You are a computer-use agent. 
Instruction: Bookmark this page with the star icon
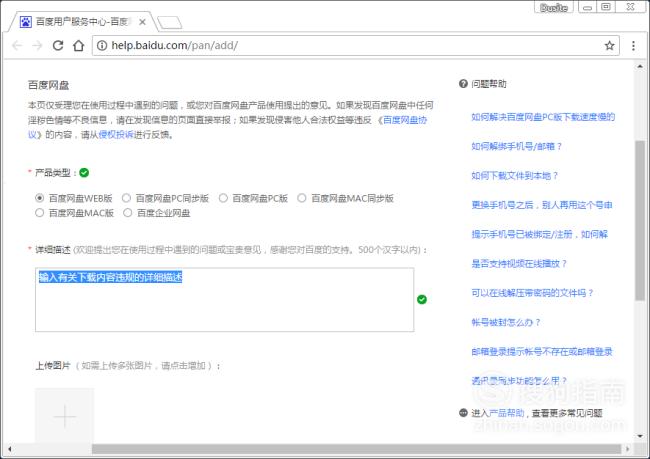[609, 45]
